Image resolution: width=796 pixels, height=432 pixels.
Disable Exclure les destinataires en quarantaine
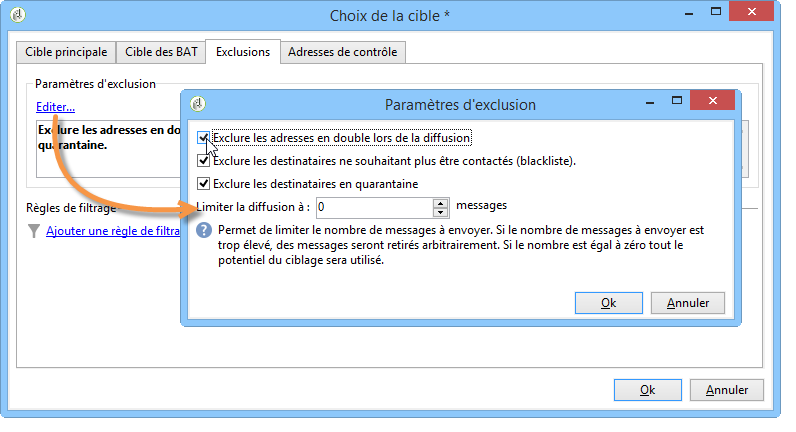[203, 184]
